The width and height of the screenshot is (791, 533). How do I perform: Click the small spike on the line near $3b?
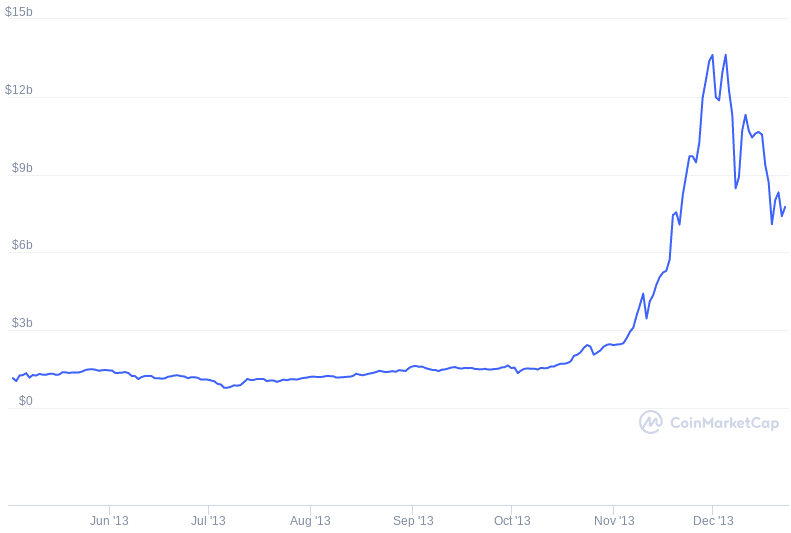tap(643, 294)
